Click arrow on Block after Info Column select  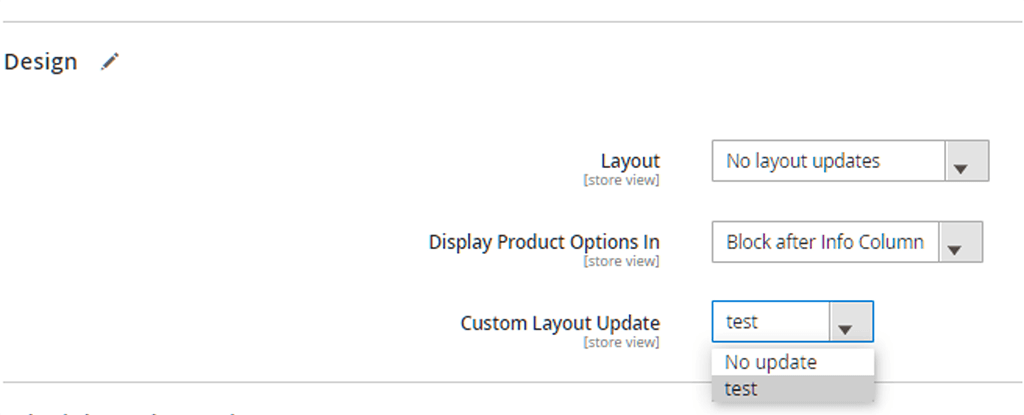[963, 243]
